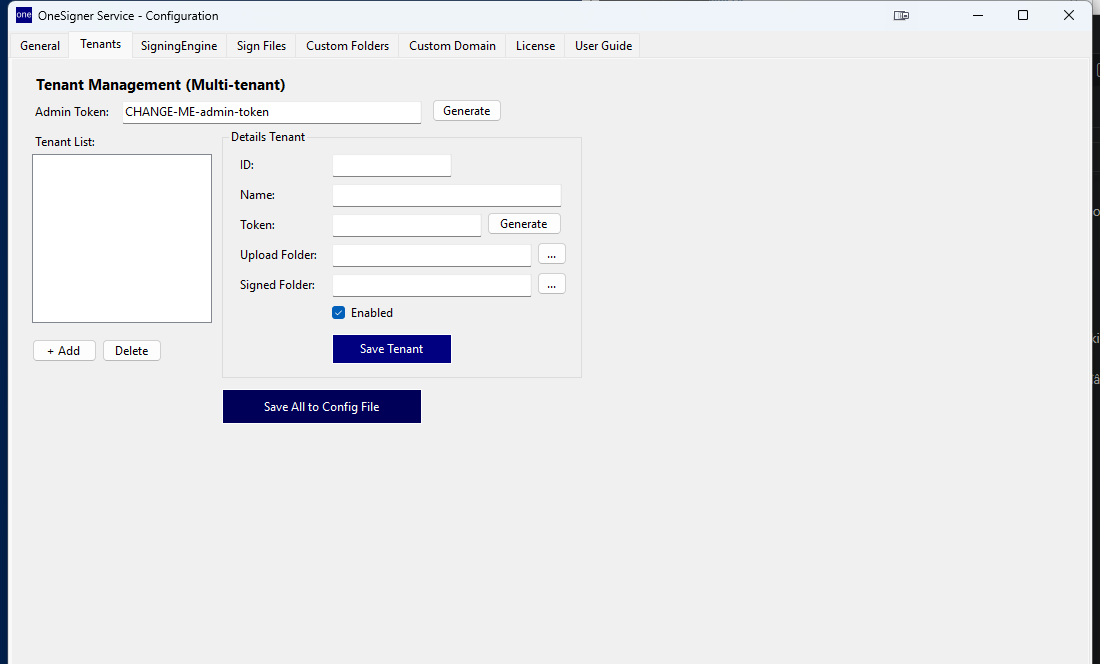The width and height of the screenshot is (1100, 664).
Task: Click inside the Tenant List box
Action: [x=122, y=238]
